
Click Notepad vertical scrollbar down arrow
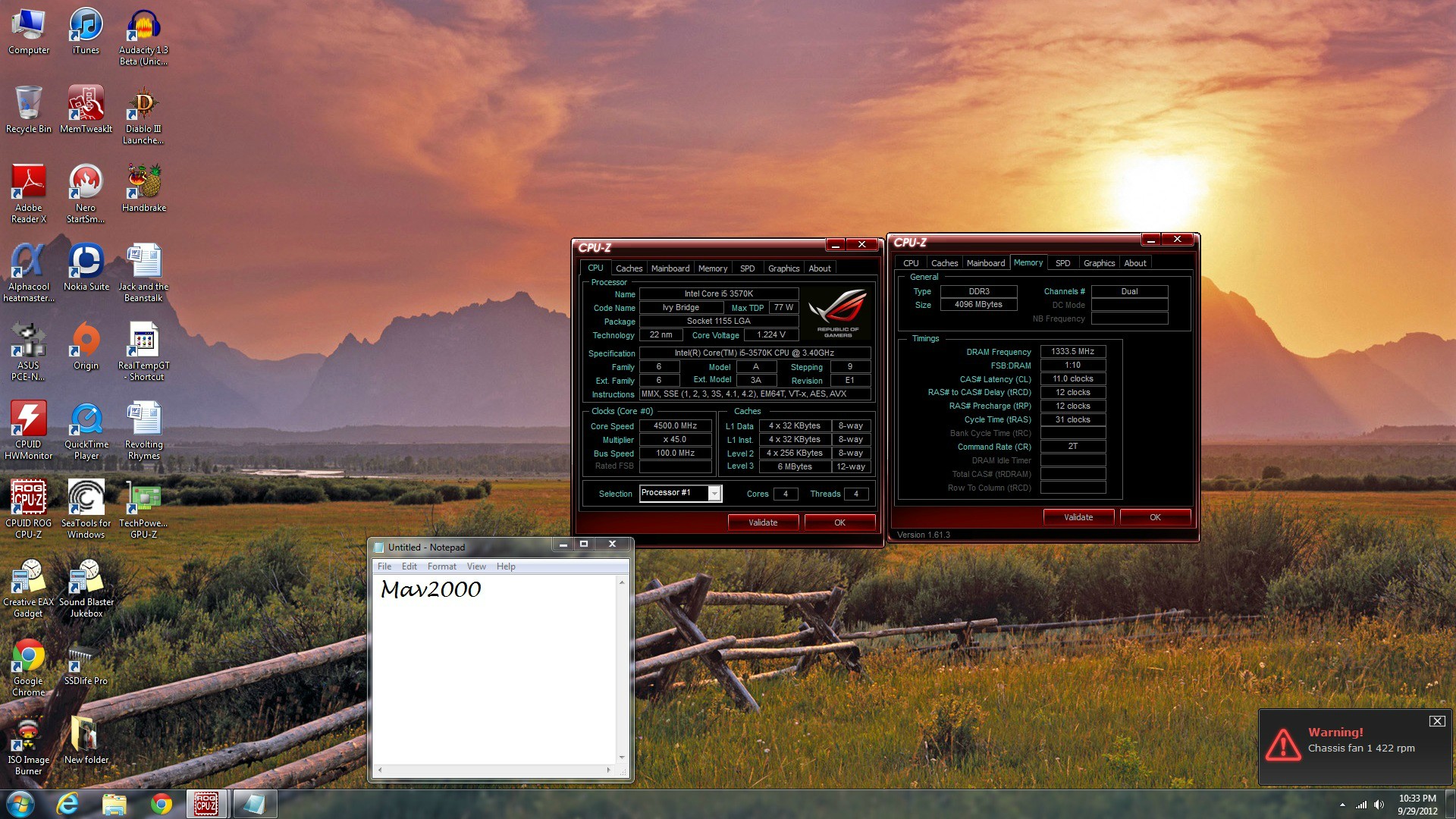(x=622, y=757)
